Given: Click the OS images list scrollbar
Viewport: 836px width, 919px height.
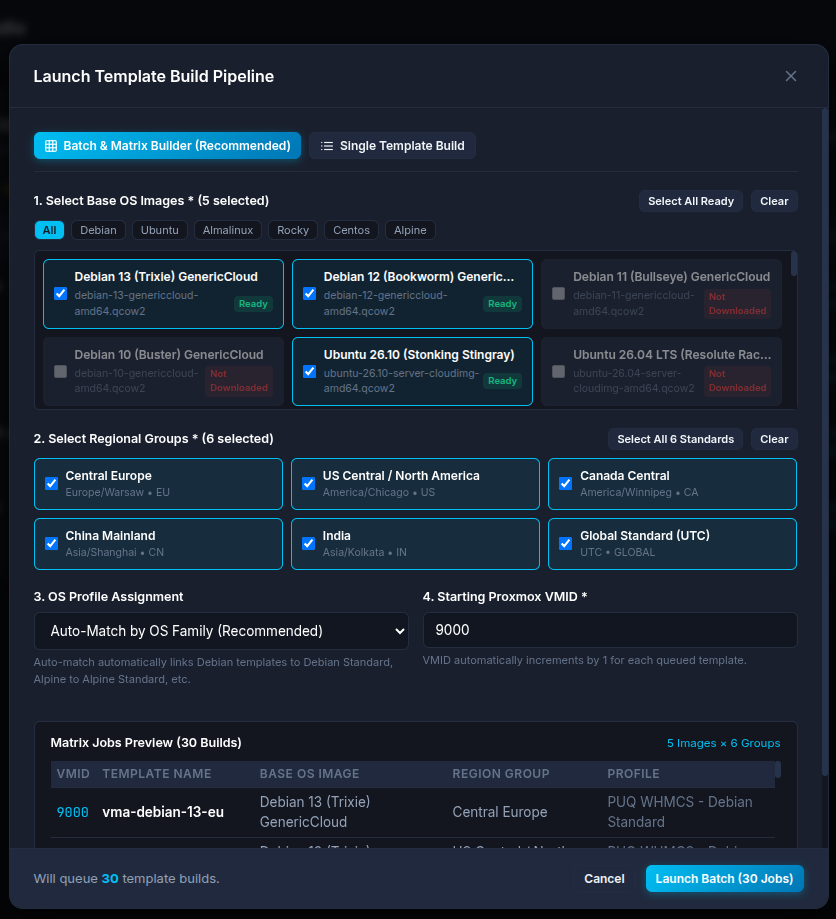Looking at the screenshot, I should pos(794,263).
